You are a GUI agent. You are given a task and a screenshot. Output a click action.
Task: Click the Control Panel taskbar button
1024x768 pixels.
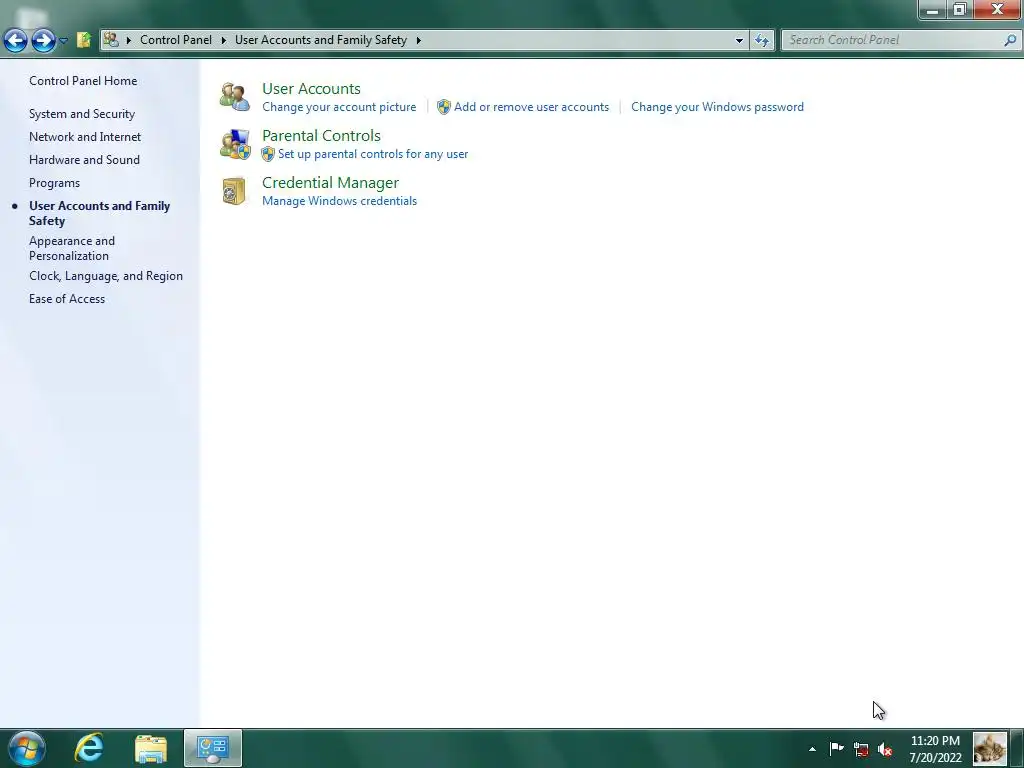click(x=213, y=748)
